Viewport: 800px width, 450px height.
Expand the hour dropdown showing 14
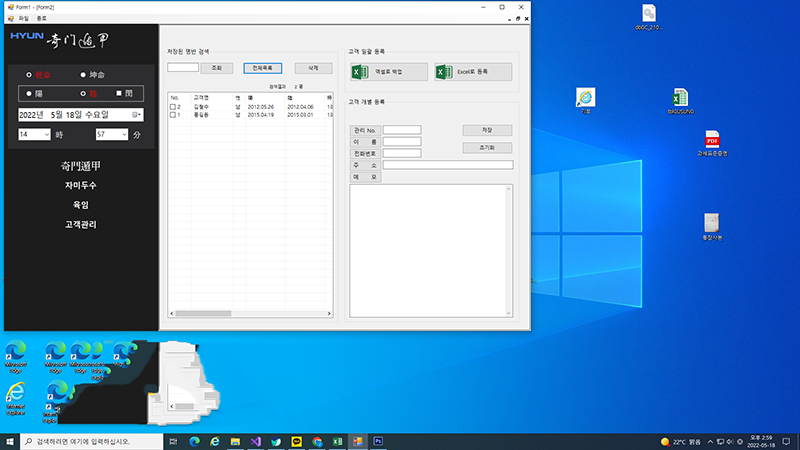pyautogui.click(x=46, y=135)
